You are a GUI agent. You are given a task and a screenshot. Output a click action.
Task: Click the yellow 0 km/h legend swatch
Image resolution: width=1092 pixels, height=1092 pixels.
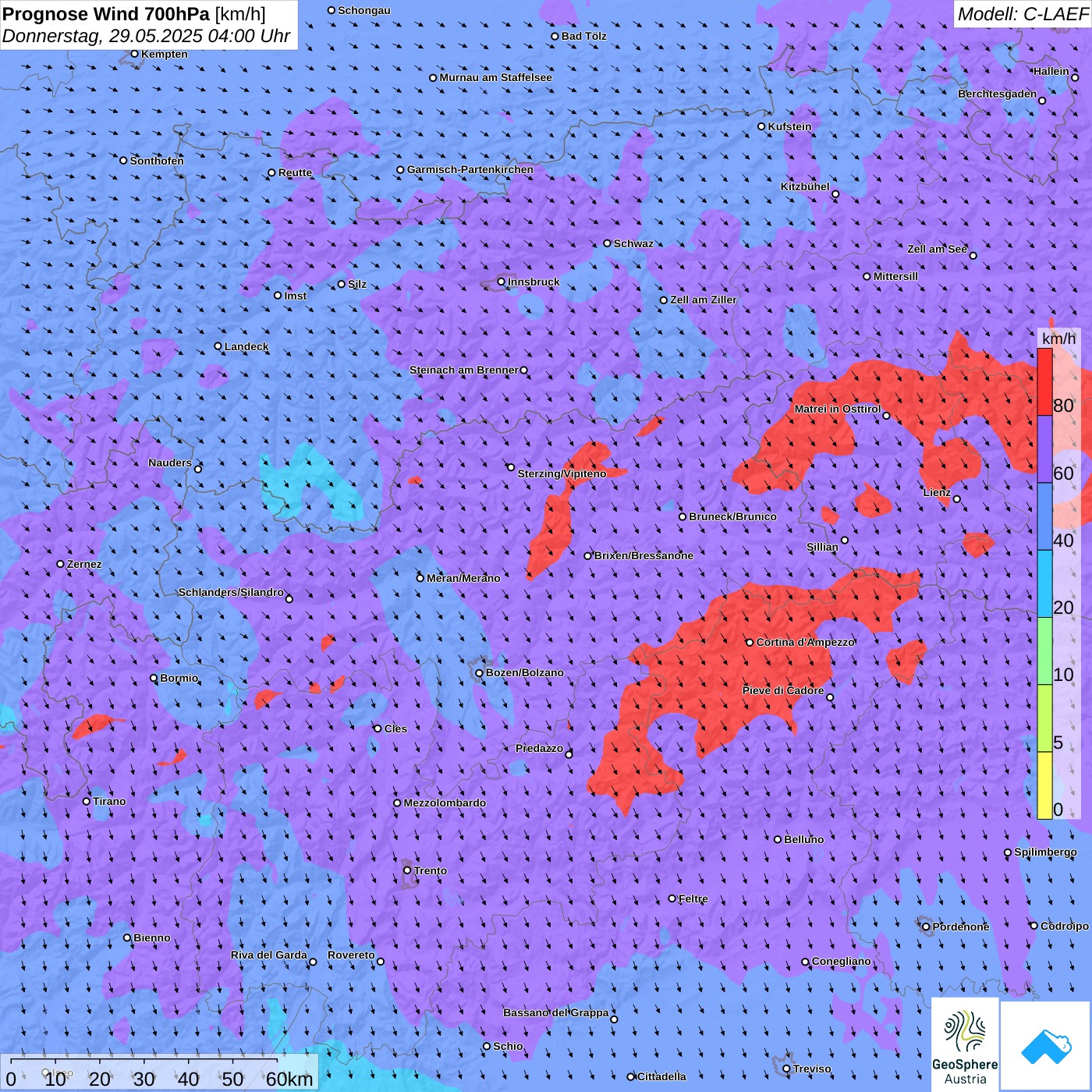(1044, 785)
